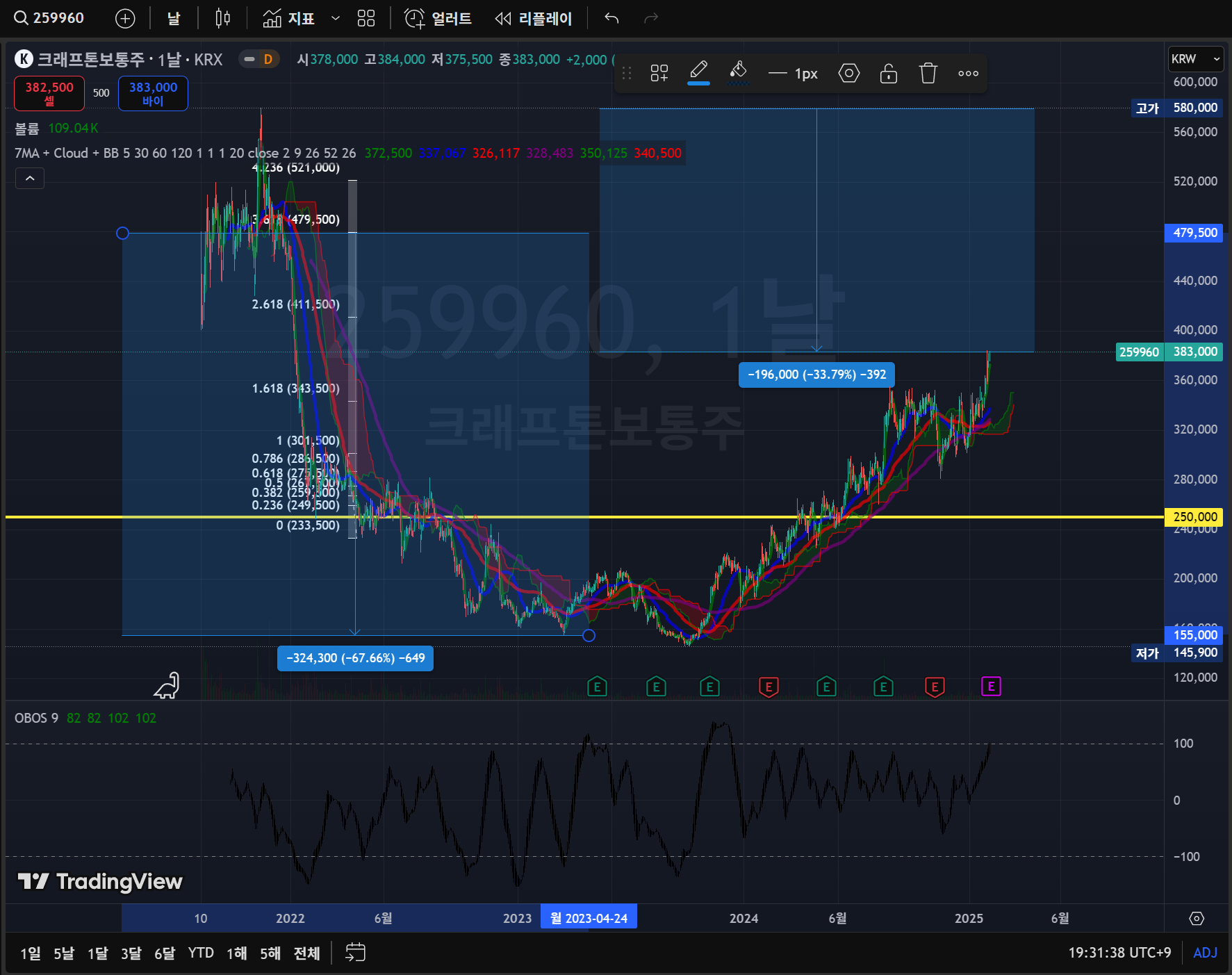
Task: Toggle the lock on the selected drawing
Action: pos(888,73)
